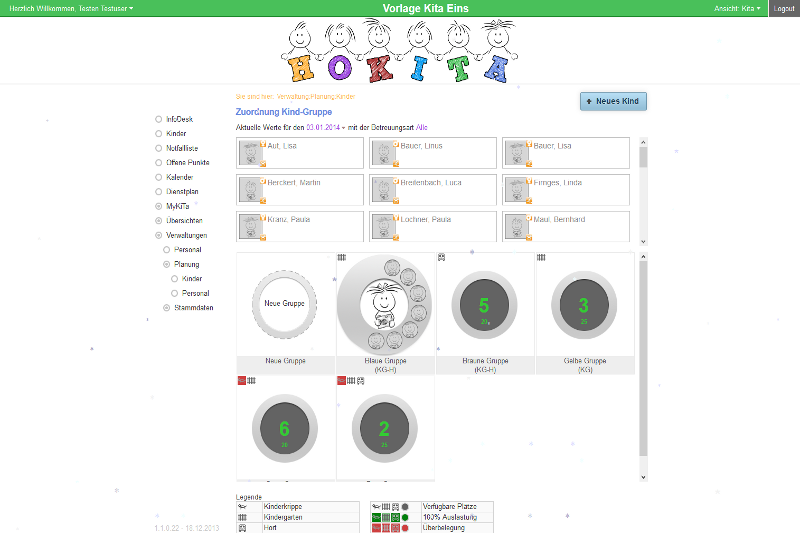The height and width of the screenshot is (533, 800).
Task: Click lower orange icon on Bauer, Linus card
Action: click(396, 164)
